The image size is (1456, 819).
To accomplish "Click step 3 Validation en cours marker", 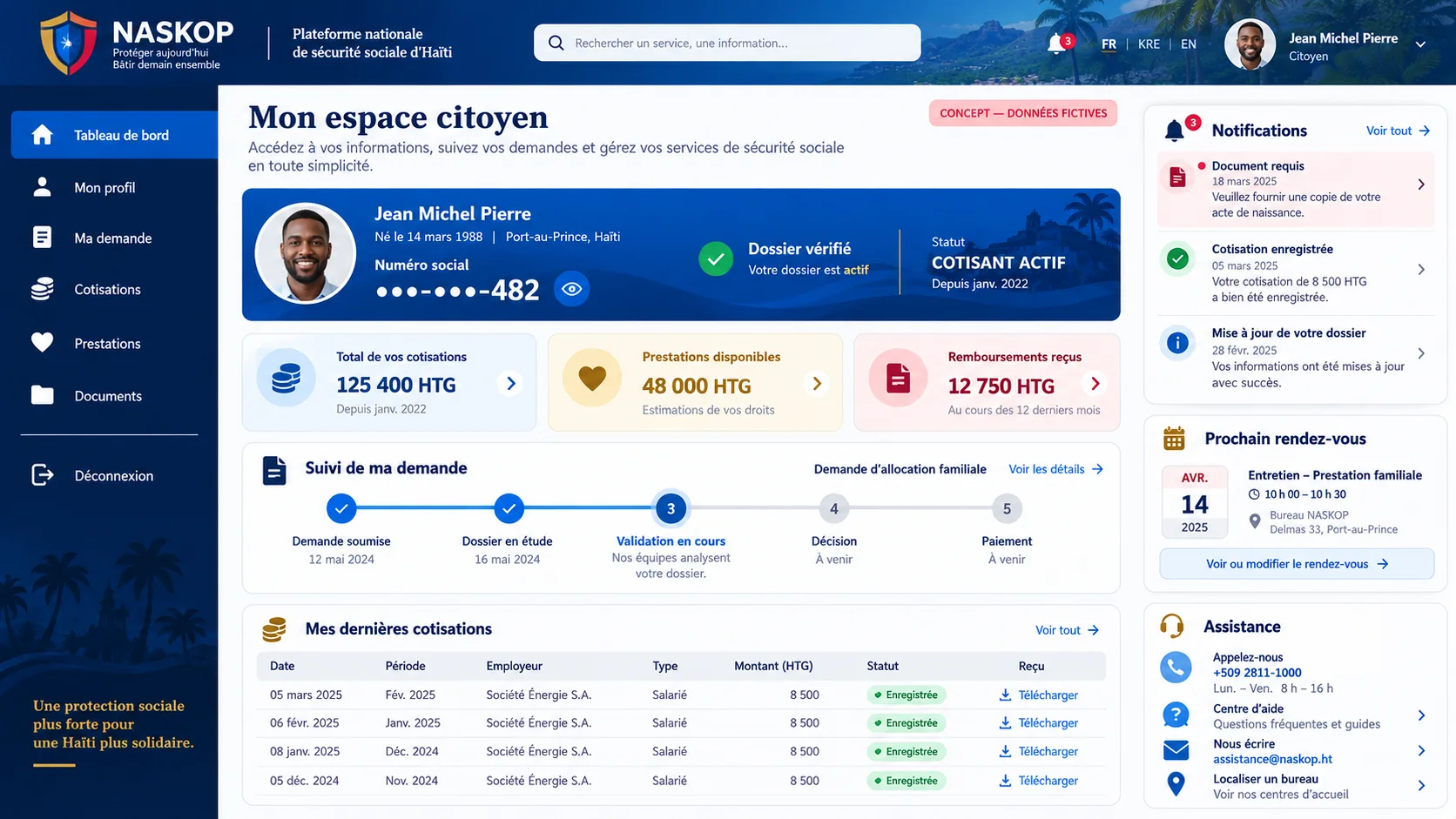I will [x=671, y=508].
